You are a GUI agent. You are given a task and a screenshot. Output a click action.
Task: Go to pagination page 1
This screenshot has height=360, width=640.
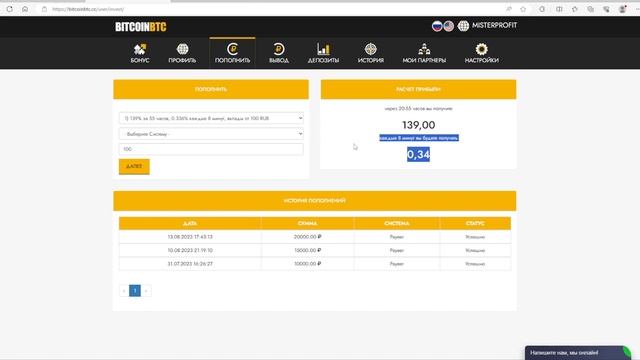[x=135, y=291]
